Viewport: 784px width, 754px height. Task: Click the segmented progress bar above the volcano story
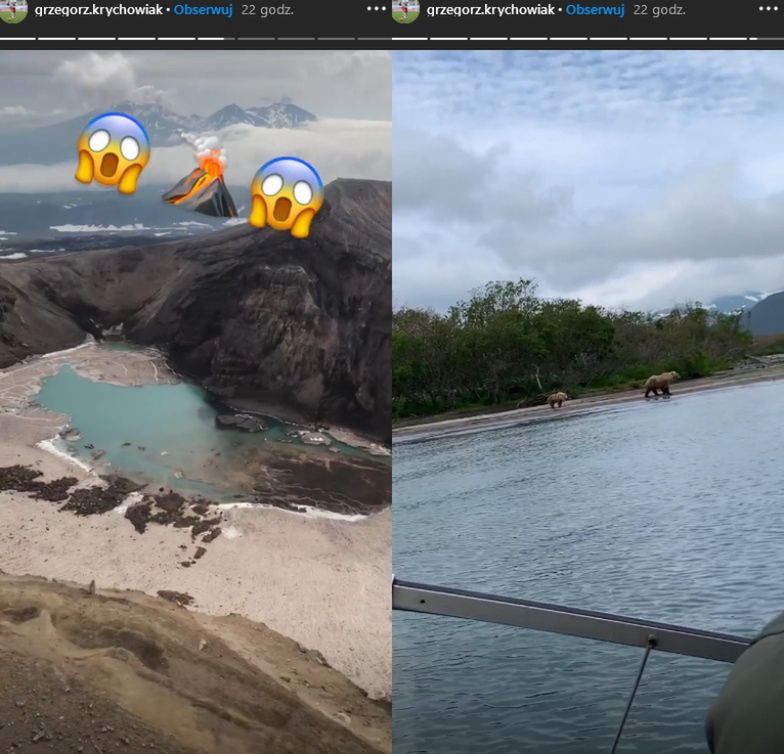[x=196, y=38]
